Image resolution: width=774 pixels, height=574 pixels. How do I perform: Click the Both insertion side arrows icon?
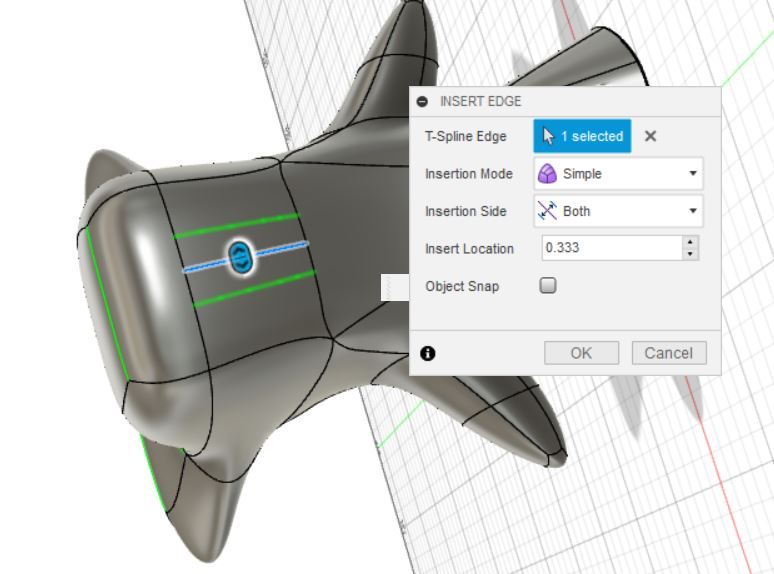pyautogui.click(x=547, y=211)
